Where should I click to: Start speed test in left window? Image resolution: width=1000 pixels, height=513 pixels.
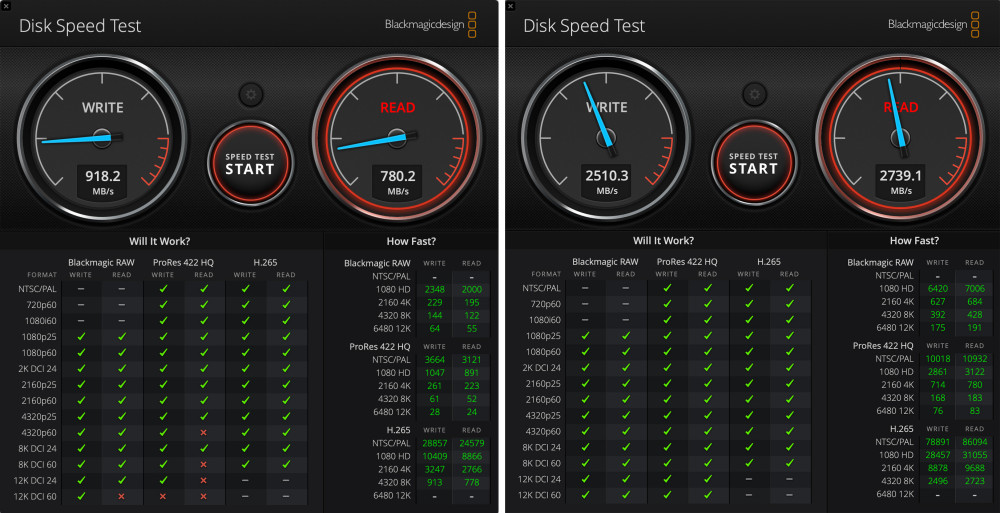coord(250,164)
